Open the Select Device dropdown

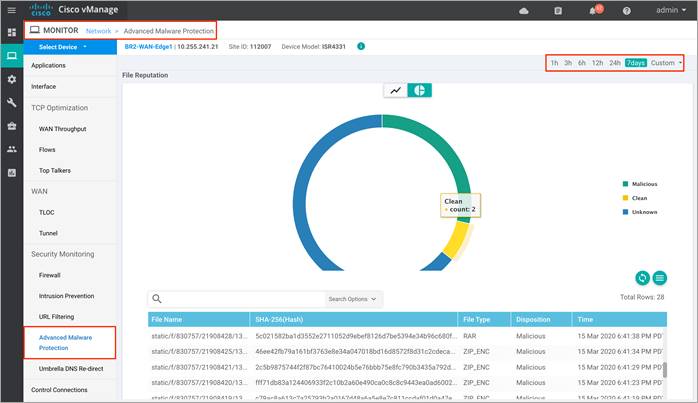point(70,47)
